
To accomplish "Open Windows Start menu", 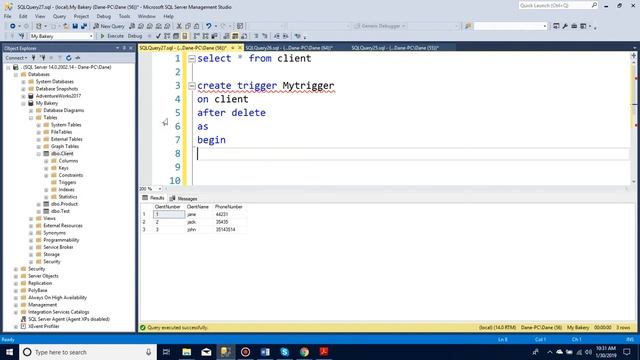I will 9,352.
